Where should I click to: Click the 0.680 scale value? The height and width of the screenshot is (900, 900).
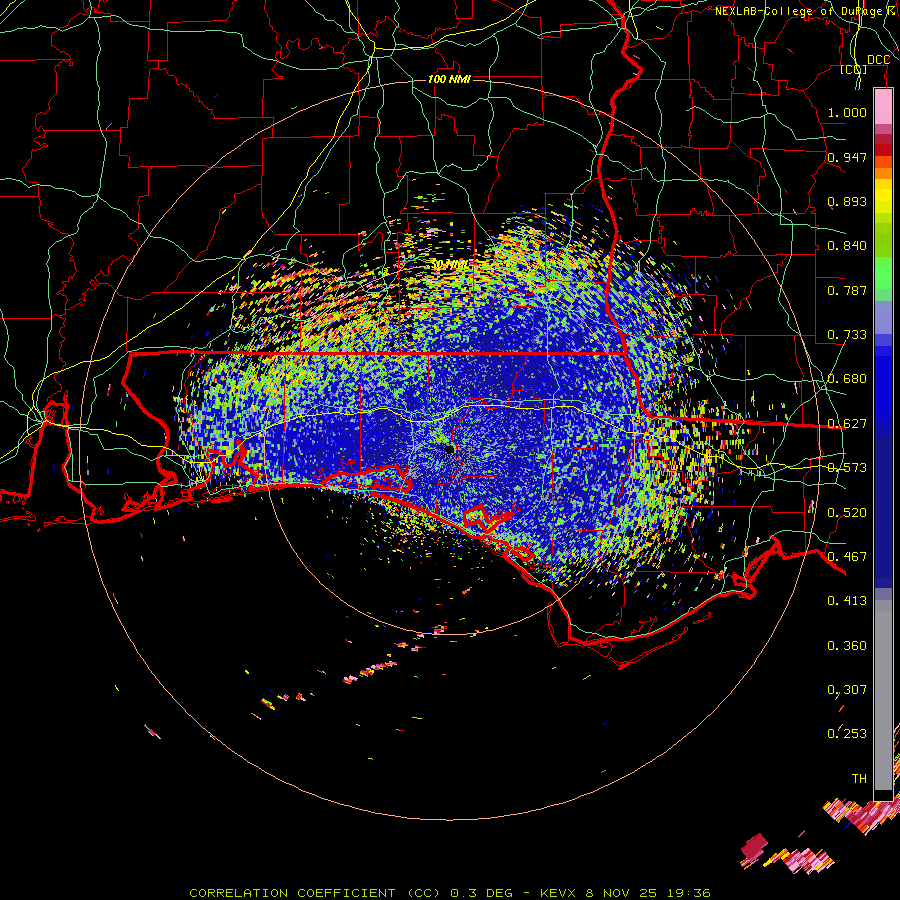point(847,379)
